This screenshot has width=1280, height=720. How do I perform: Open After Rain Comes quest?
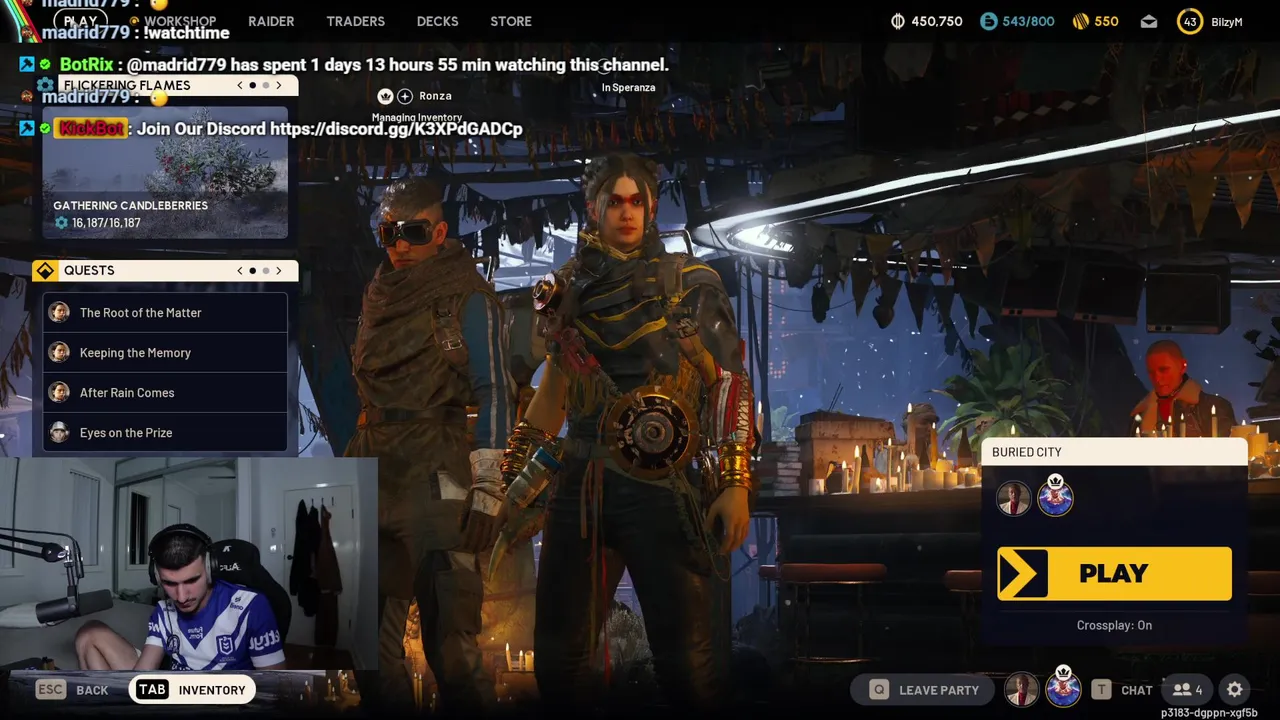165,392
